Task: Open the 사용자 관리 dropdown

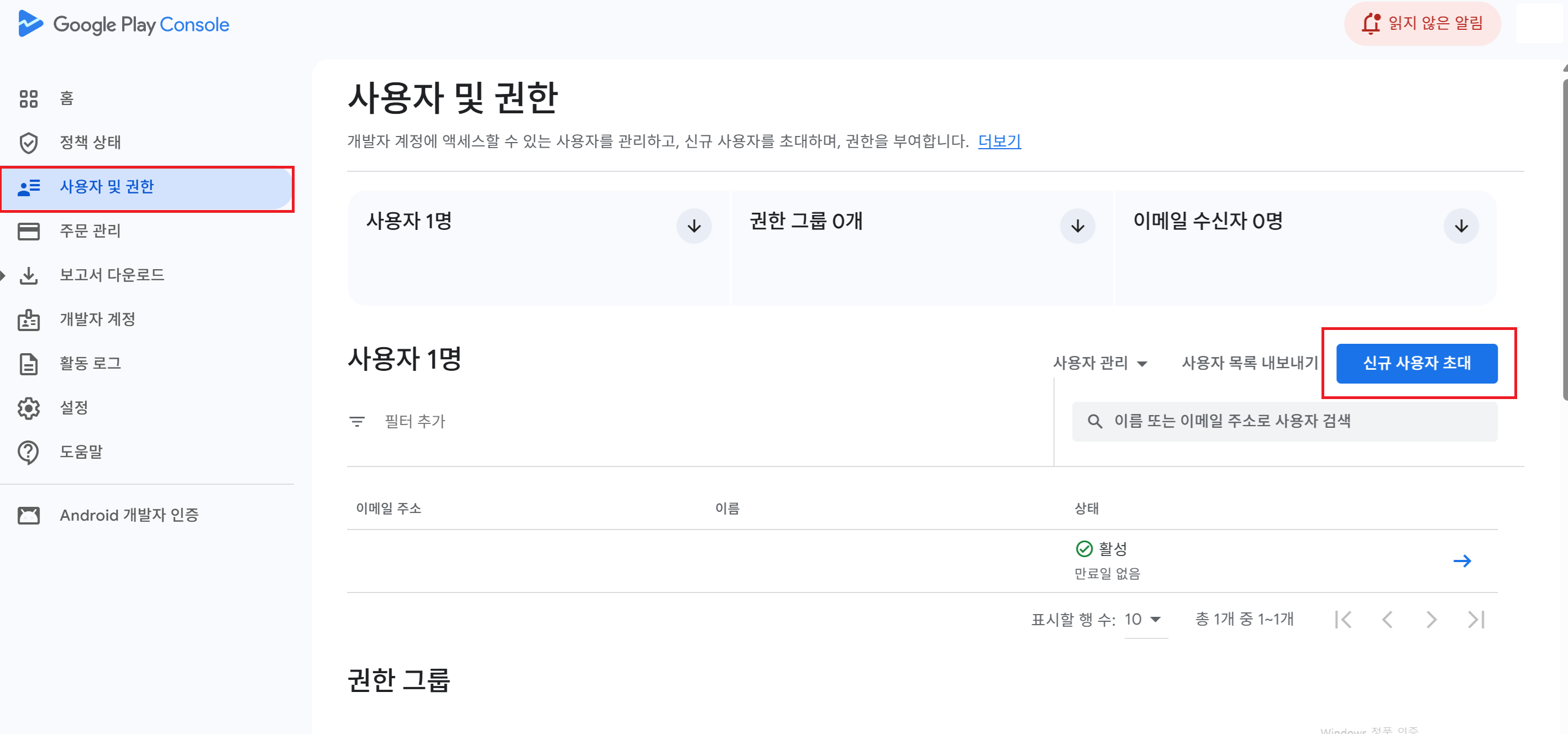Action: [x=1100, y=363]
